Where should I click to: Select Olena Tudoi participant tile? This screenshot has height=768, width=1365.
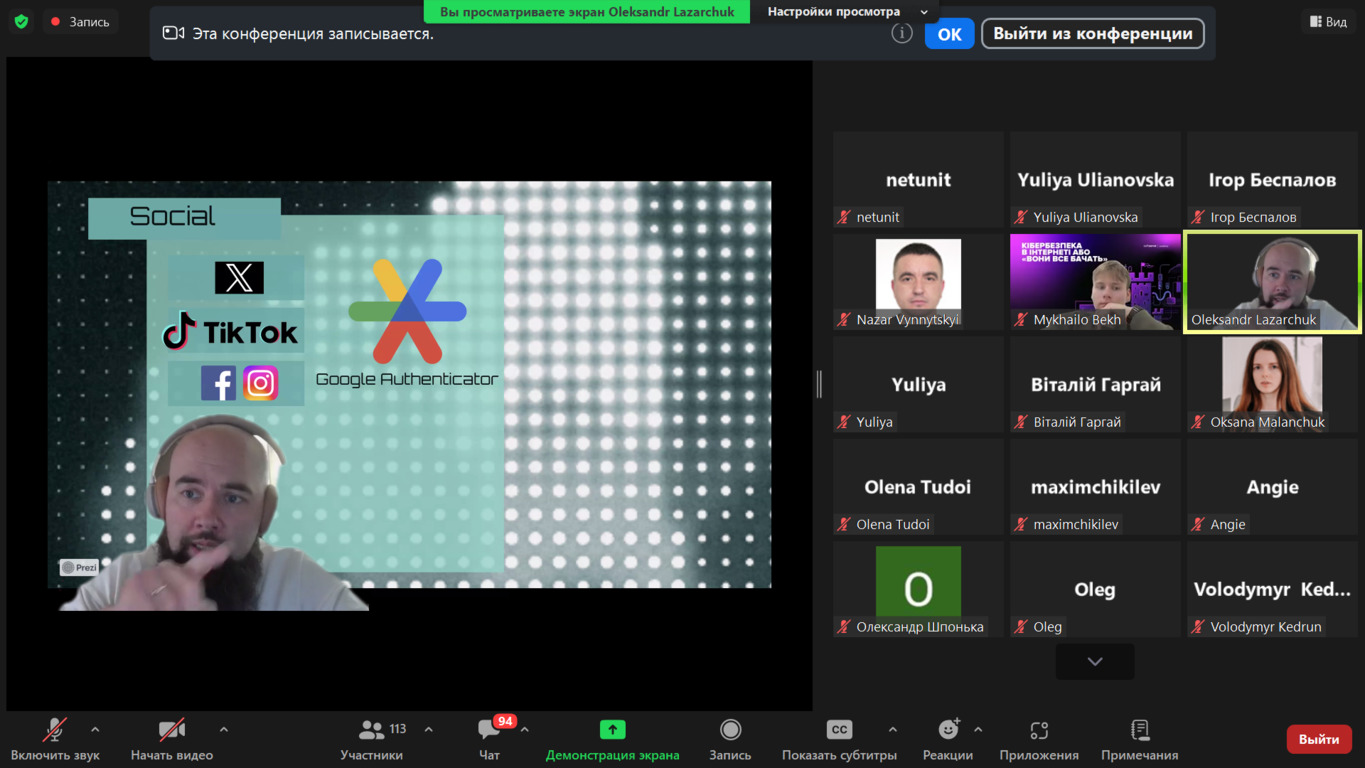point(918,487)
